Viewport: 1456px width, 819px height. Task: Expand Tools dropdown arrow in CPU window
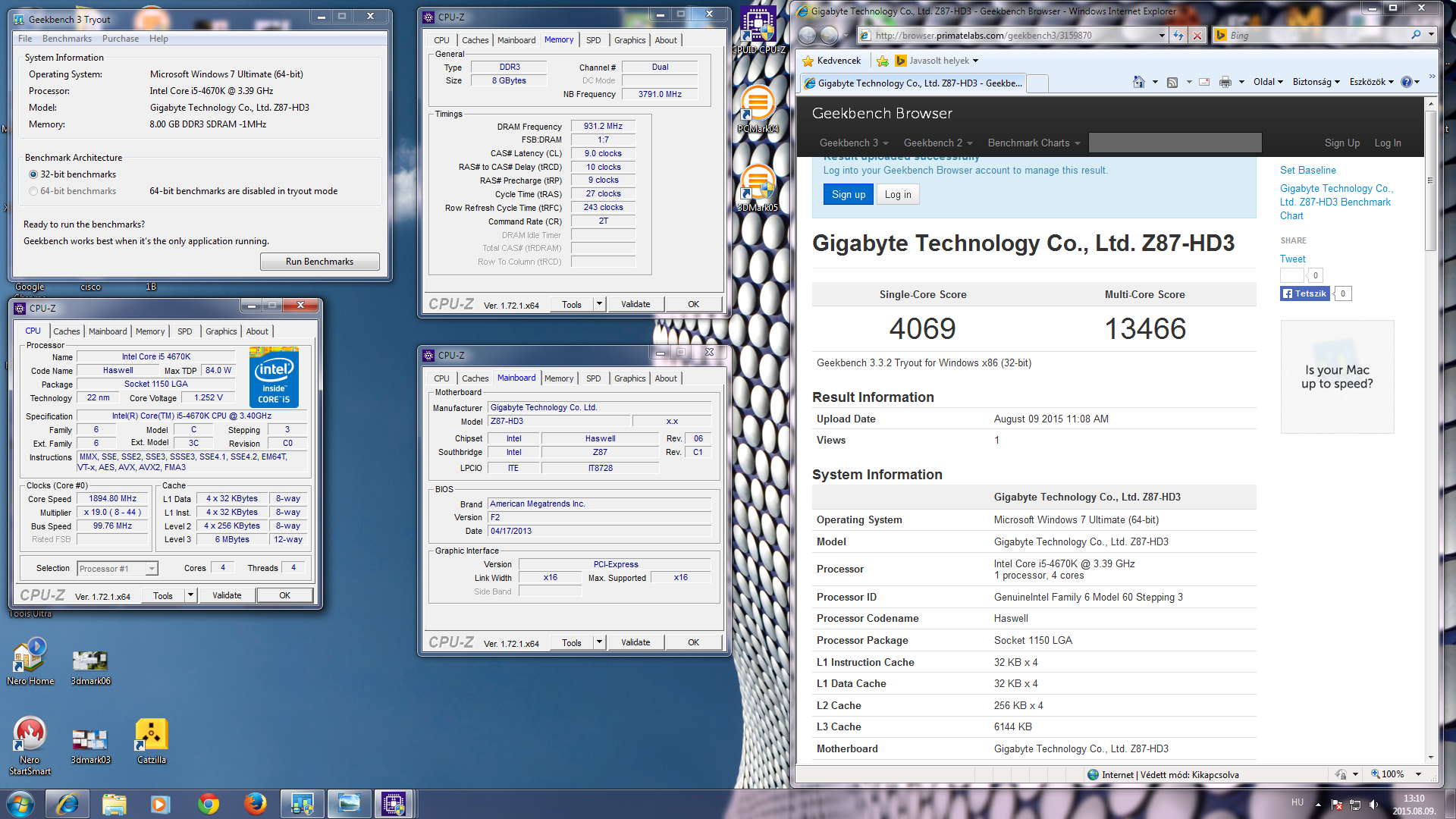pos(190,595)
